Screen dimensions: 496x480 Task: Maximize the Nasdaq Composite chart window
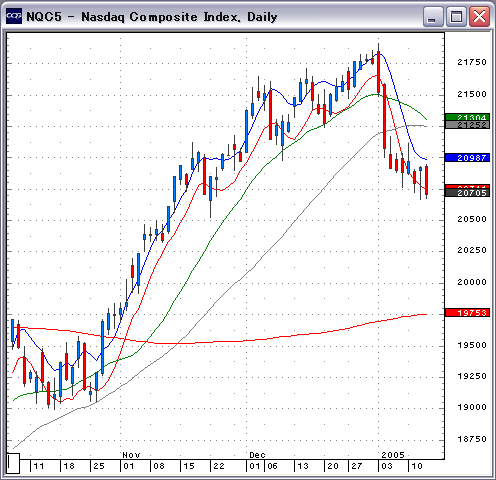tap(456, 16)
